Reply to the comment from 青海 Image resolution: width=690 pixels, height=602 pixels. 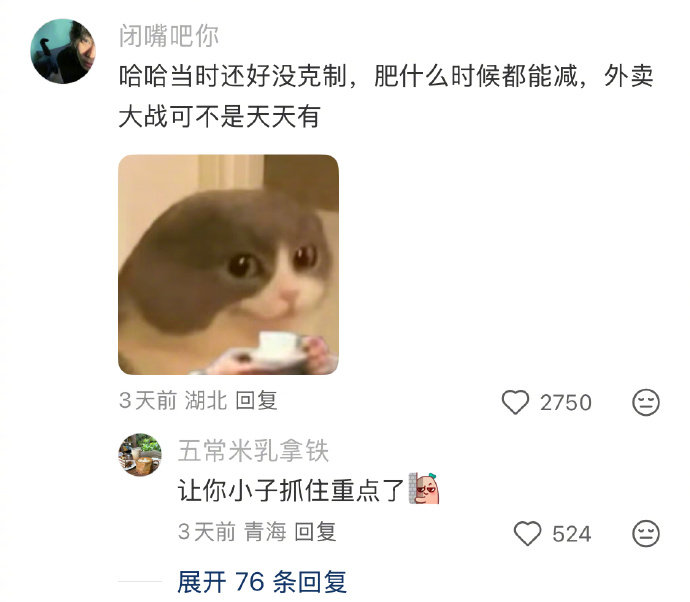(315, 531)
